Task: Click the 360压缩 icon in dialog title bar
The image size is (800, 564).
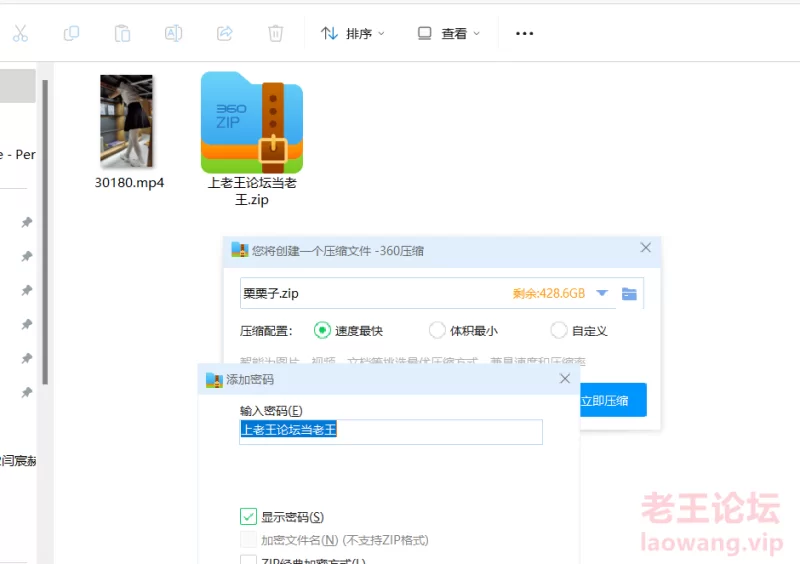Action: click(x=240, y=250)
